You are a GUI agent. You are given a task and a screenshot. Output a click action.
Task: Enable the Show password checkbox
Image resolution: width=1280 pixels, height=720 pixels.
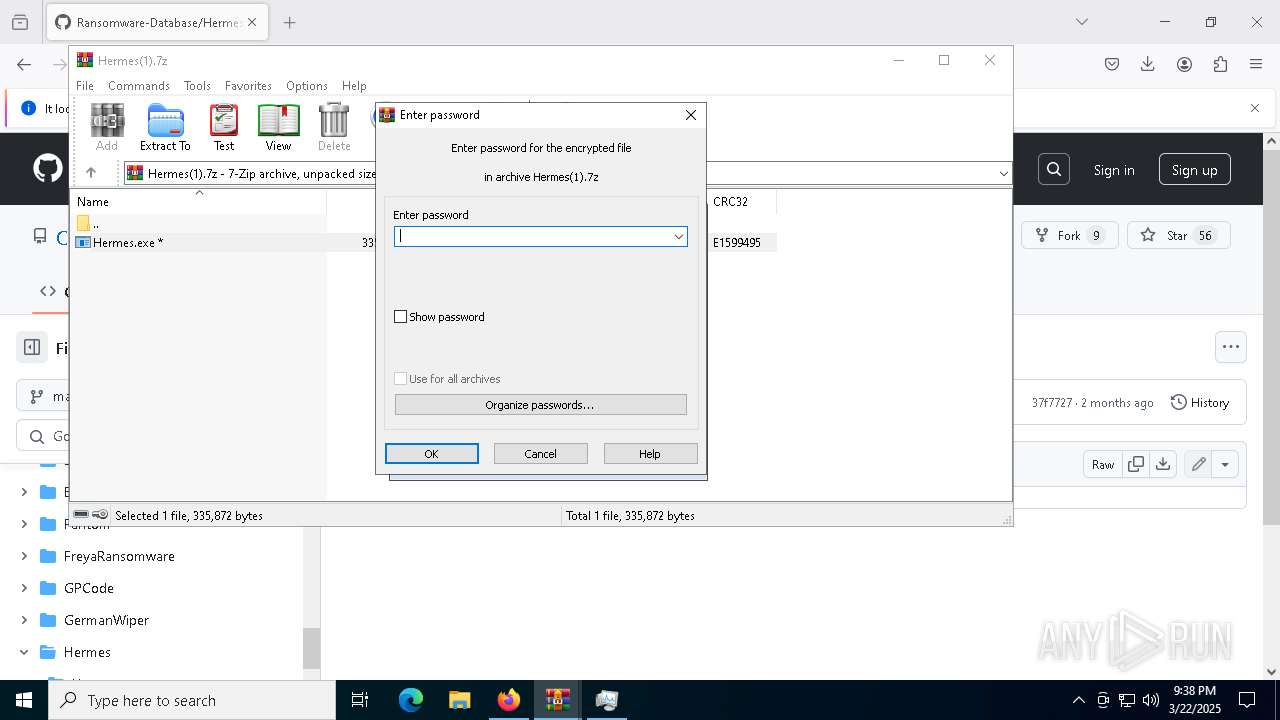click(x=401, y=317)
